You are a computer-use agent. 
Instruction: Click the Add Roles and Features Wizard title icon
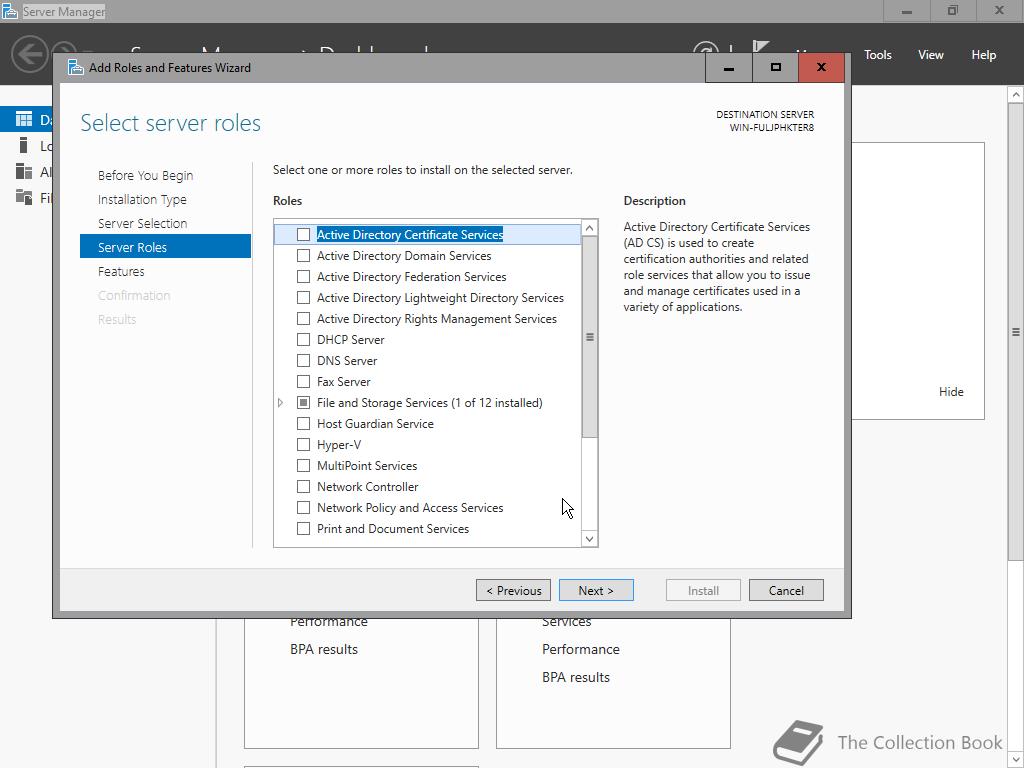(x=76, y=67)
